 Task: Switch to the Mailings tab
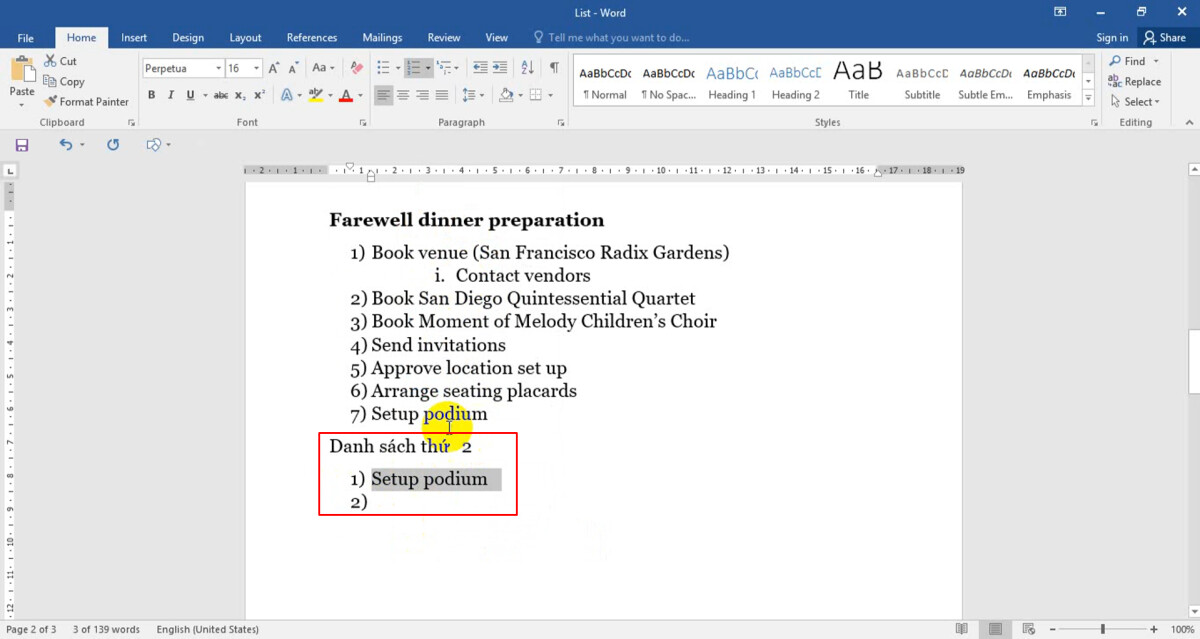(x=382, y=38)
